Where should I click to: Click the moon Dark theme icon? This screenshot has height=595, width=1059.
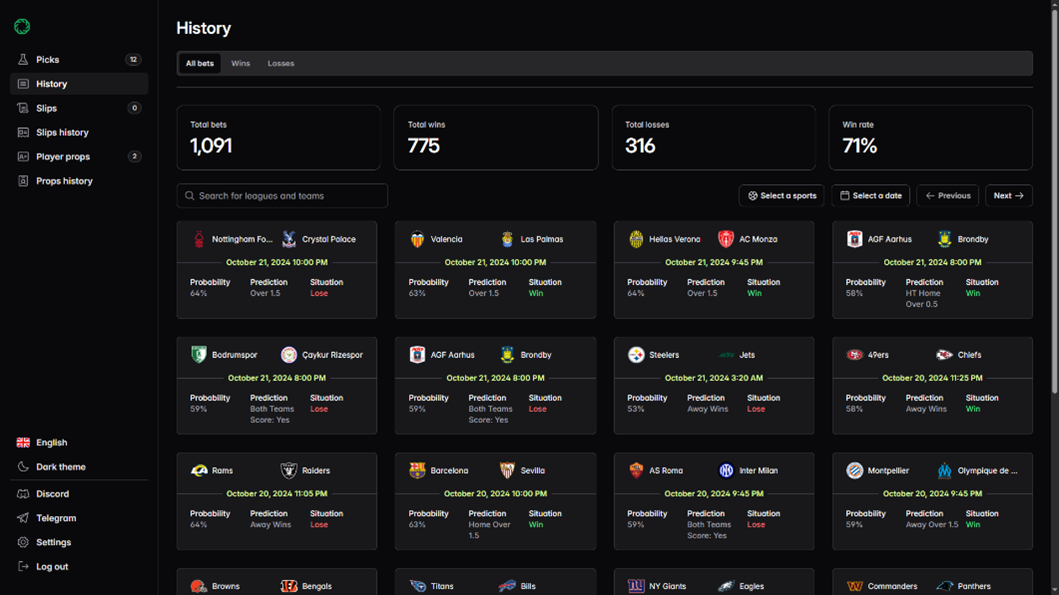[x=23, y=467]
